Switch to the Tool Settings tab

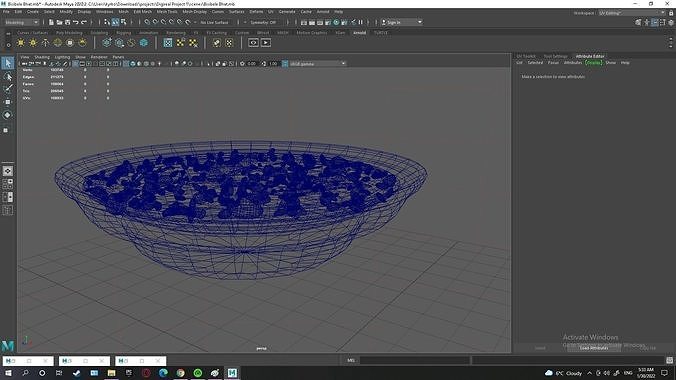[555, 56]
